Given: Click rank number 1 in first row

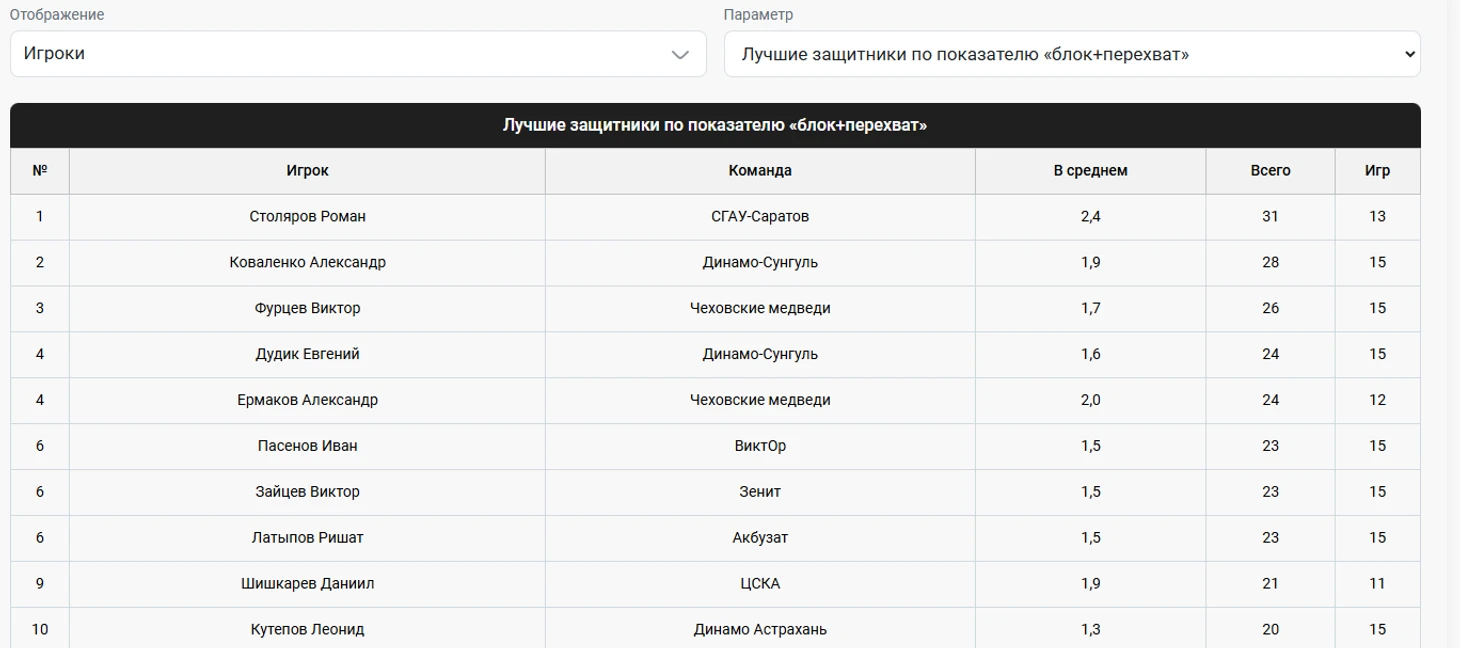Looking at the screenshot, I should (x=40, y=216).
